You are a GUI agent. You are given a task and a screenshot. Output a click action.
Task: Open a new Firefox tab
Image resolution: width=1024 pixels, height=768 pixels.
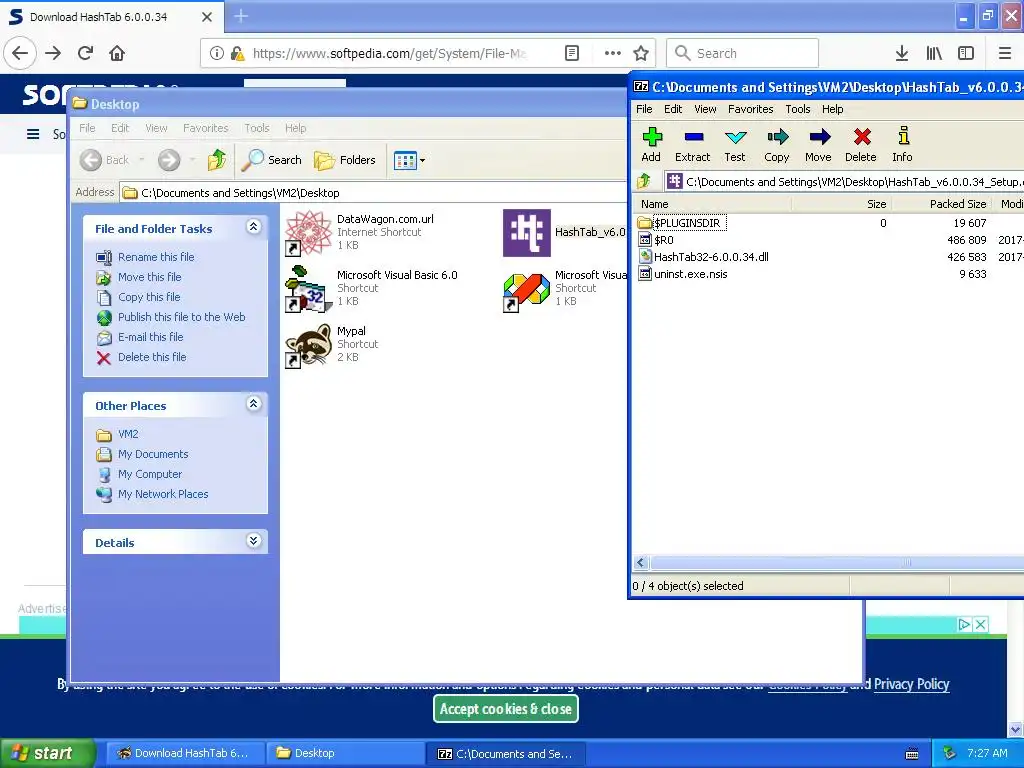(240, 16)
